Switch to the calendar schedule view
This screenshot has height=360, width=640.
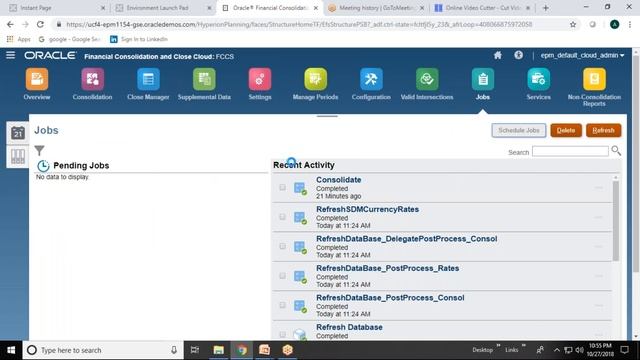[x=18, y=133]
